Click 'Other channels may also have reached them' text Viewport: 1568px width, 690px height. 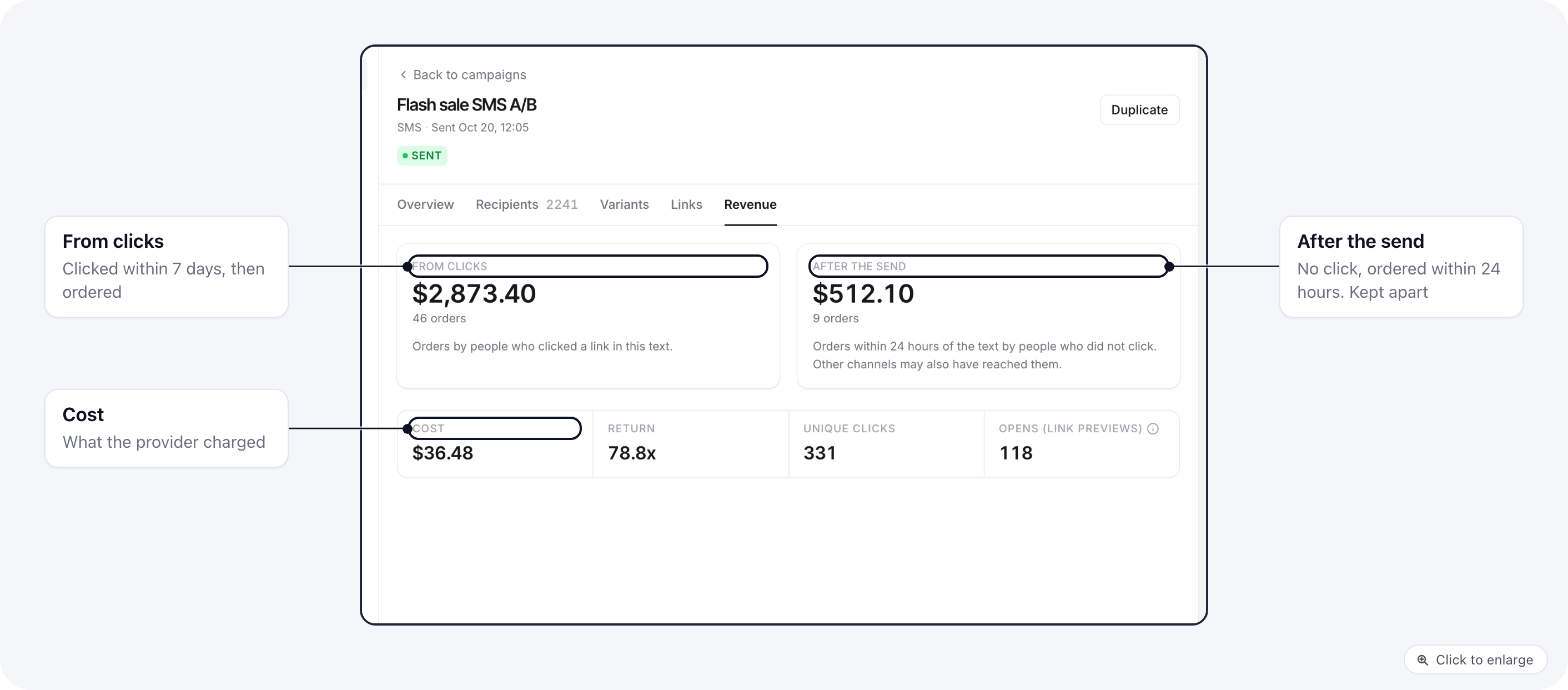pyautogui.click(x=937, y=364)
